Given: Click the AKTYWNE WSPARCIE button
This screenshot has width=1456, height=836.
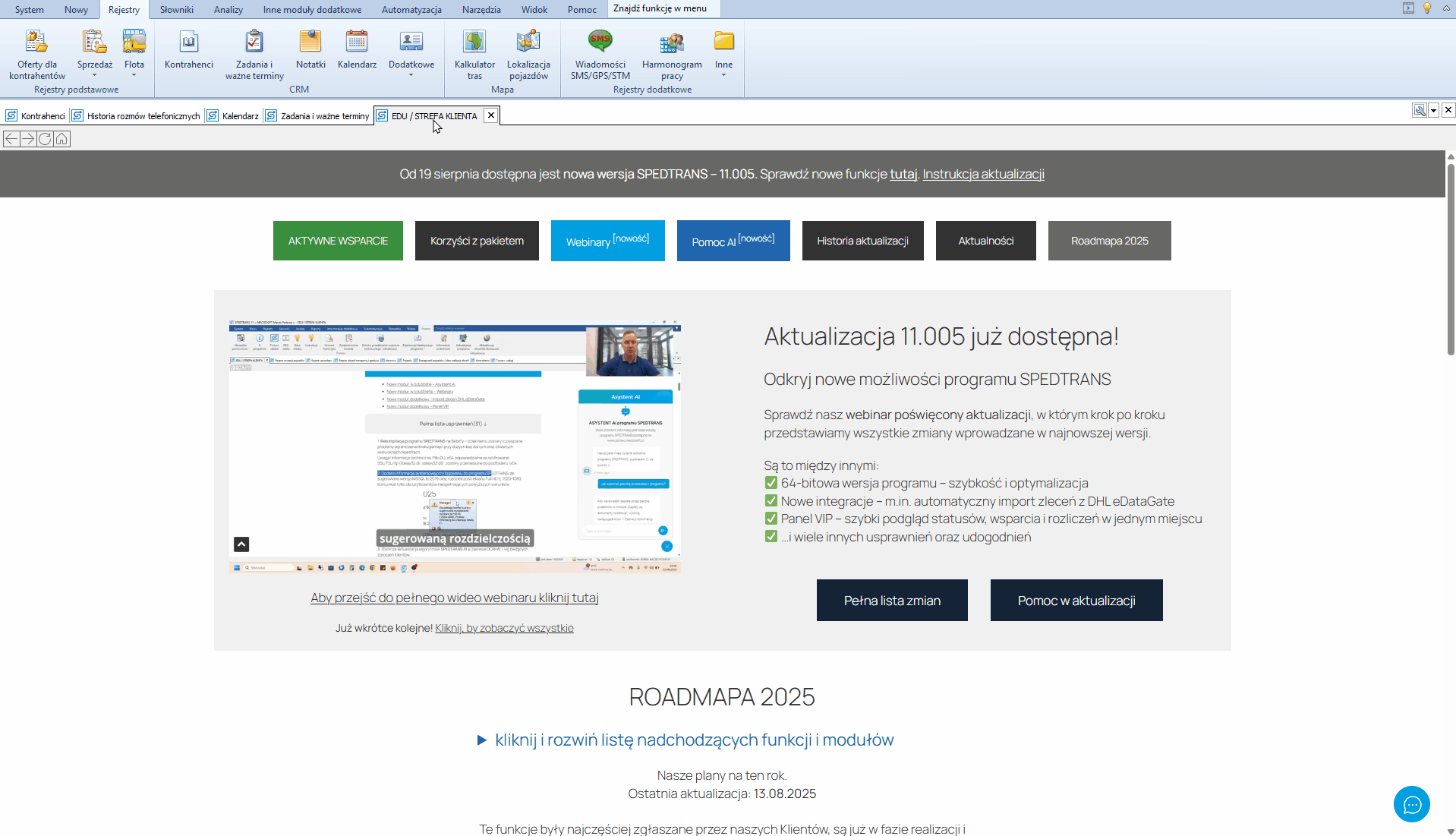Looking at the screenshot, I should click(x=338, y=241).
